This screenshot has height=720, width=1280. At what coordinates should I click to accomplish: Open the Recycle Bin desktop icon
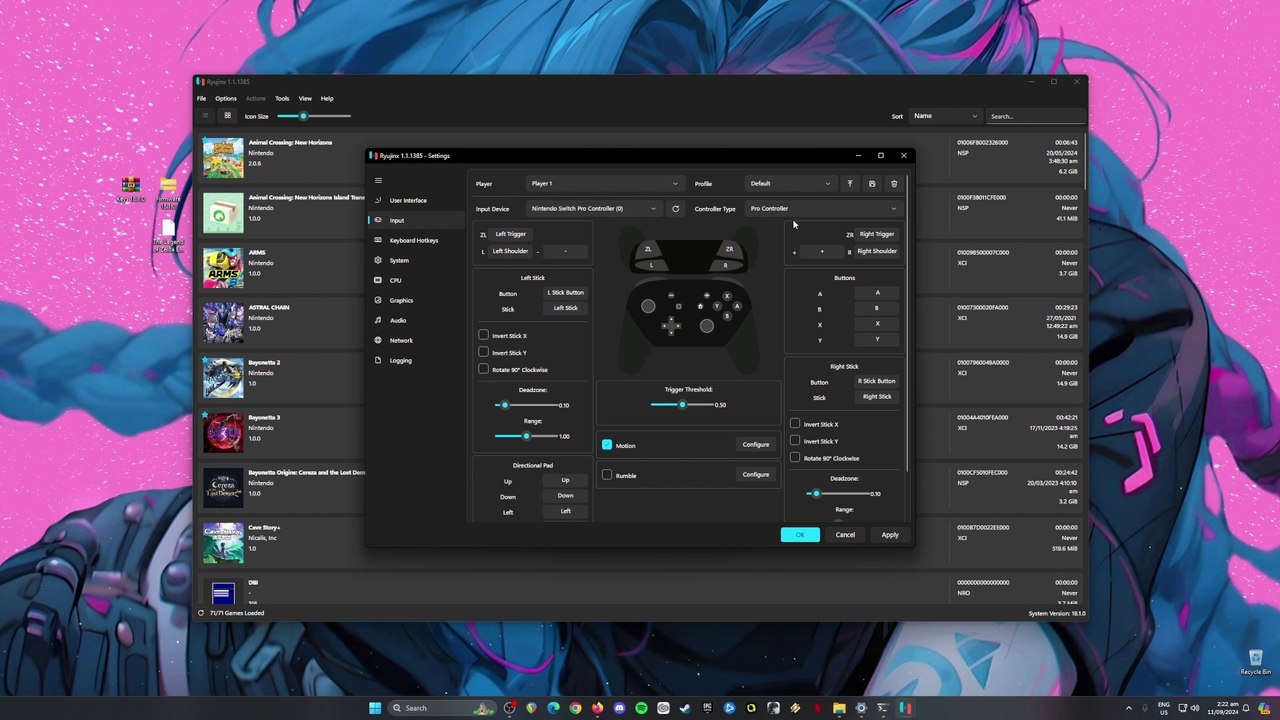1255,660
